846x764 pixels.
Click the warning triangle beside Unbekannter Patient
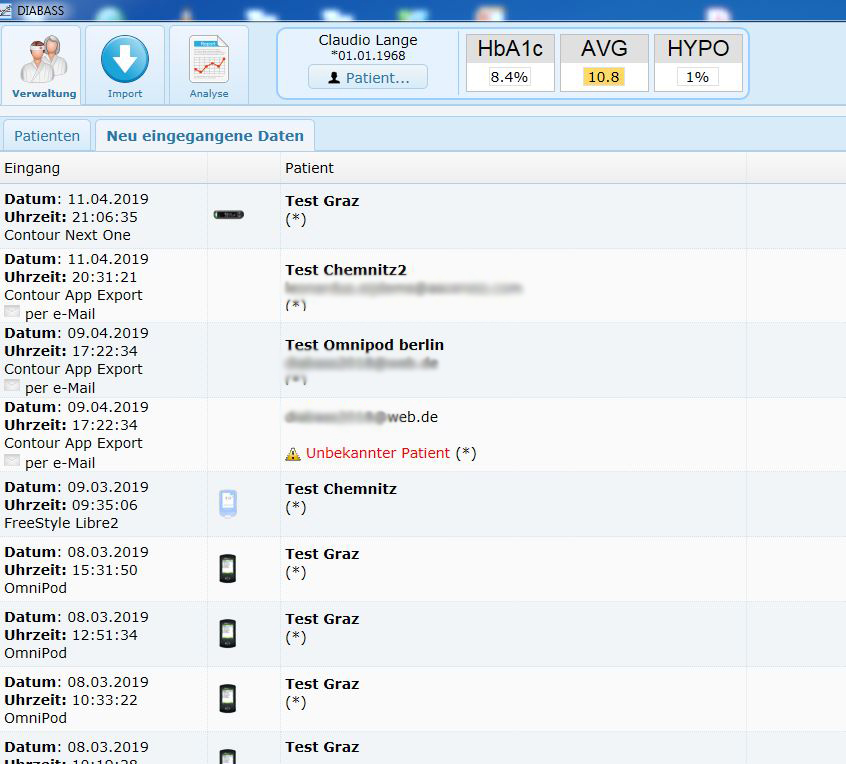point(293,454)
